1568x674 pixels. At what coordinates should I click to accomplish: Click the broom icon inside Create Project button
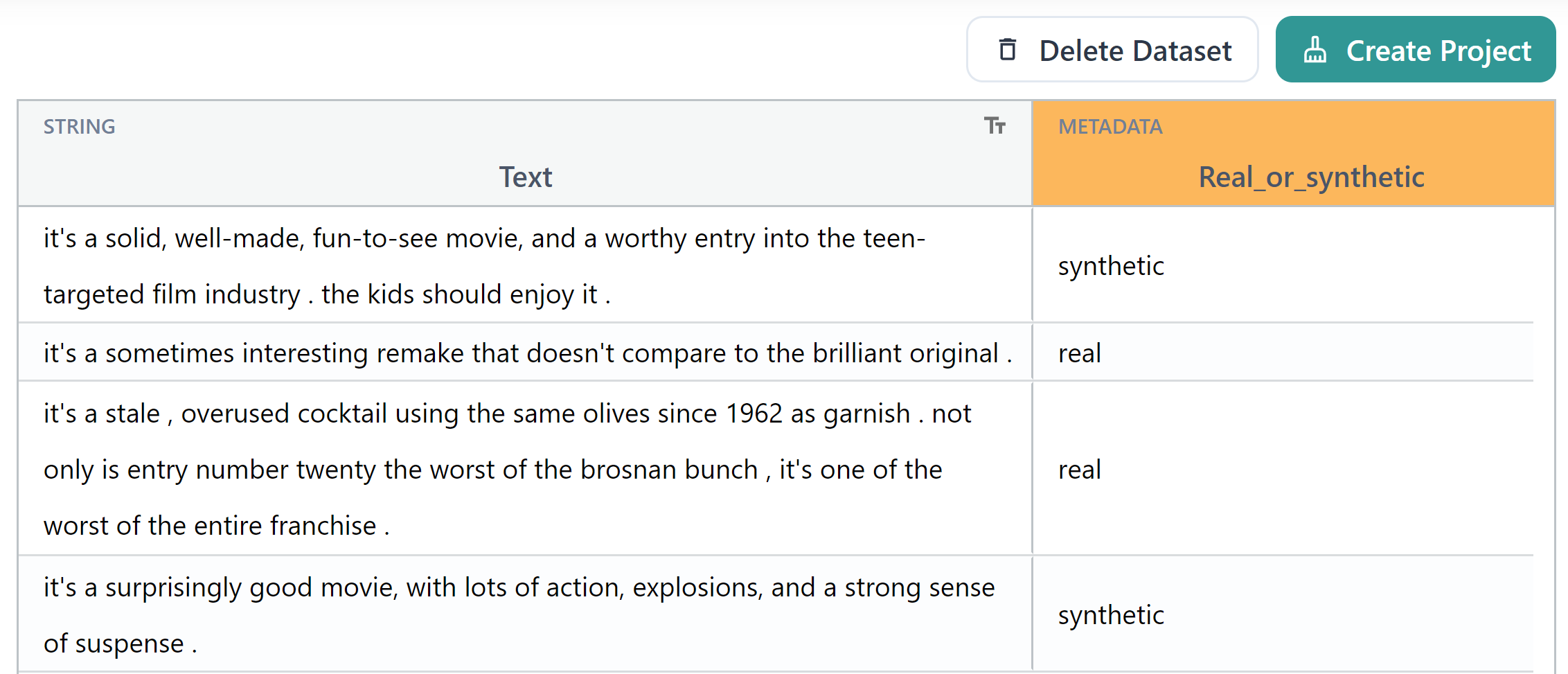coord(1317,50)
